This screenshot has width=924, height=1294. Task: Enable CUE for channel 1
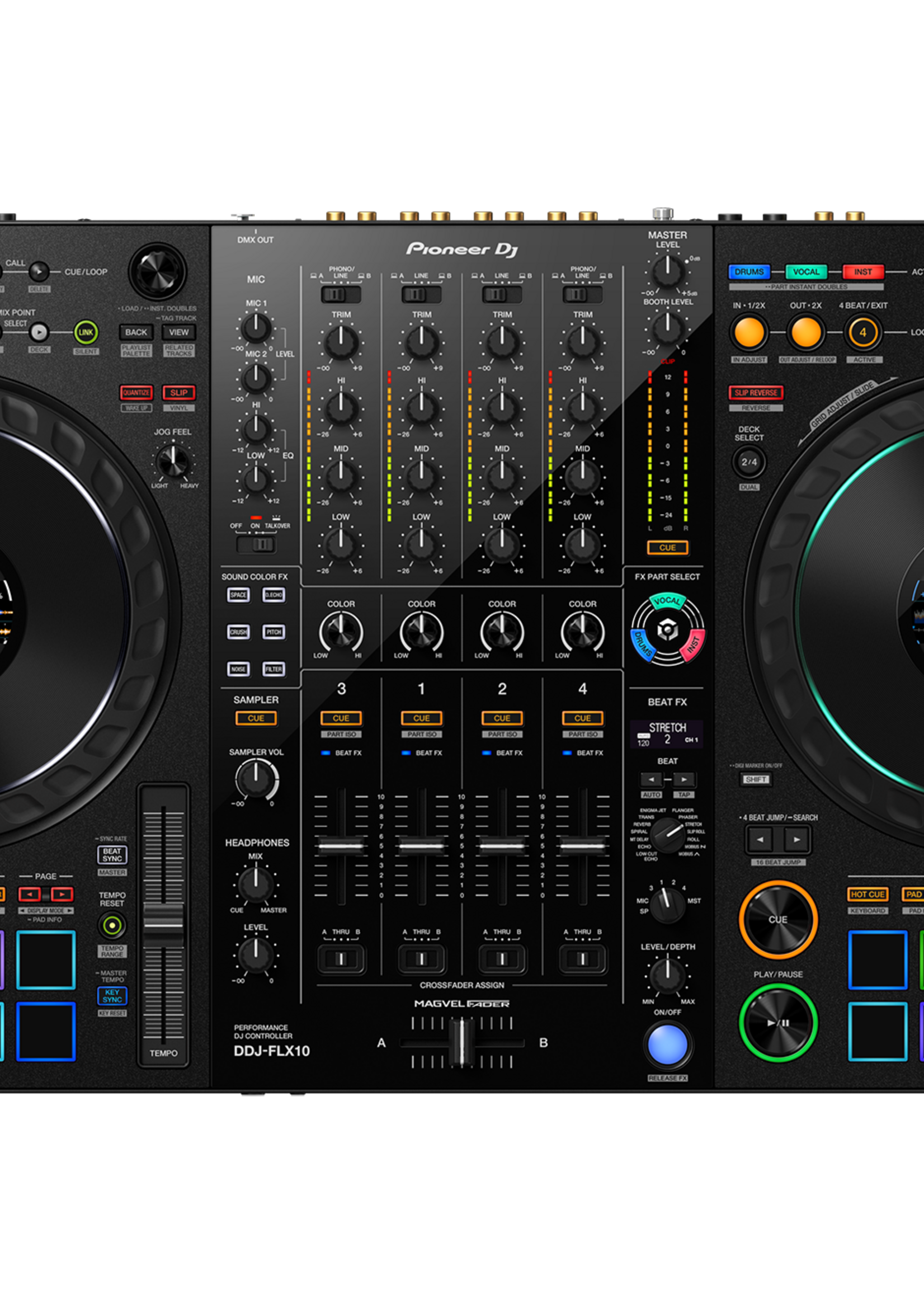(x=422, y=718)
